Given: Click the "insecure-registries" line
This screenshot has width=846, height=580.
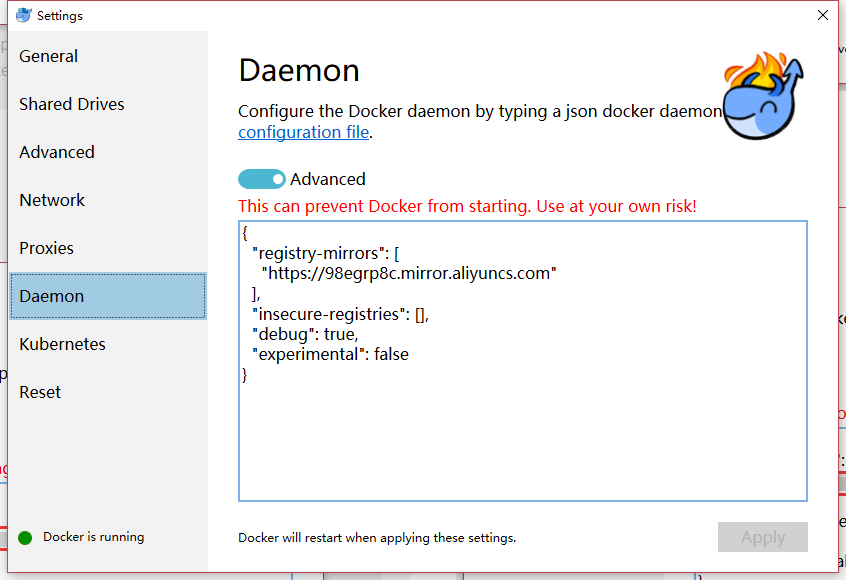Looking at the screenshot, I should (x=340, y=314).
